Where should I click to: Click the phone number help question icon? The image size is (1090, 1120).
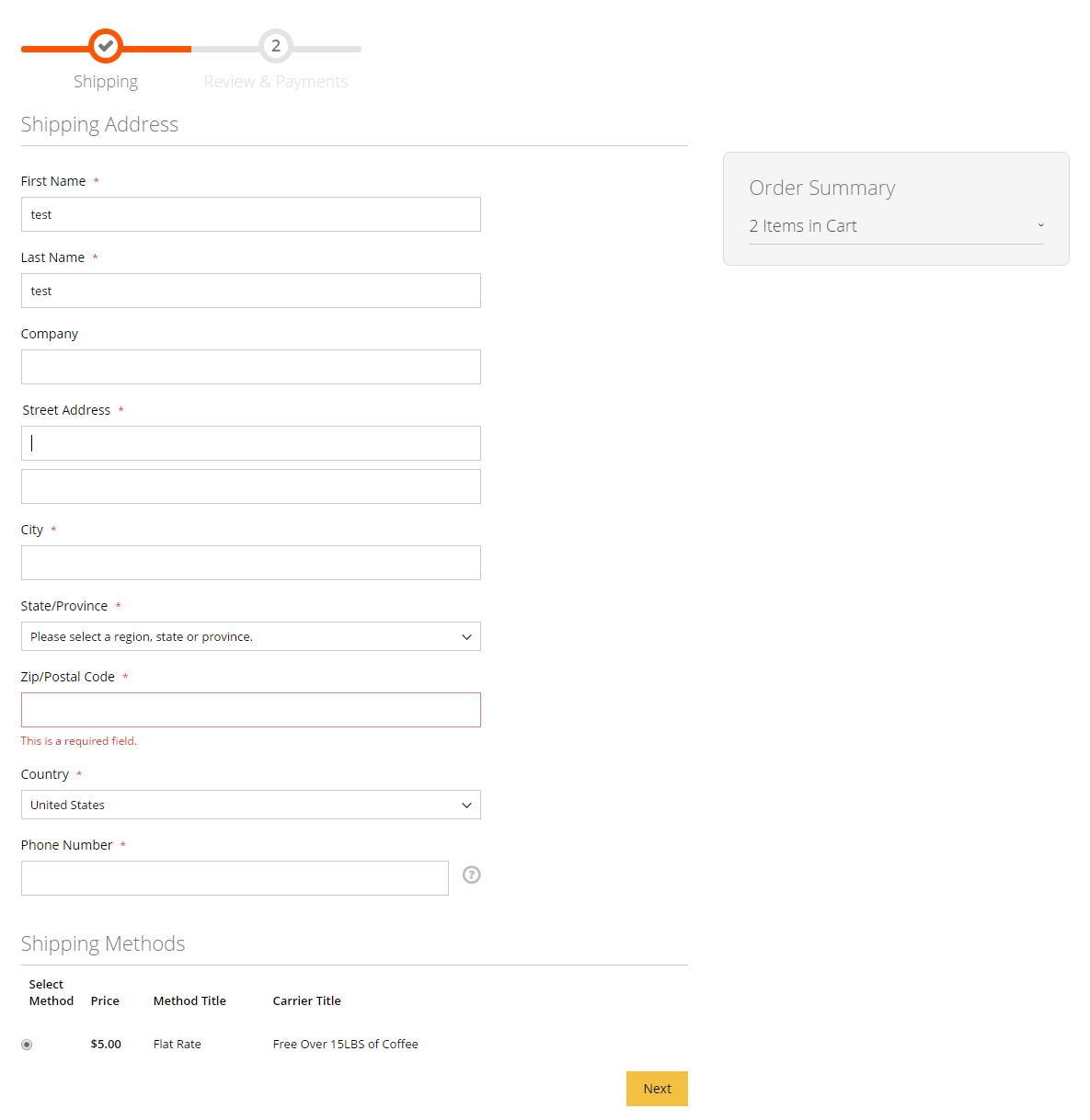click(471, 875)
